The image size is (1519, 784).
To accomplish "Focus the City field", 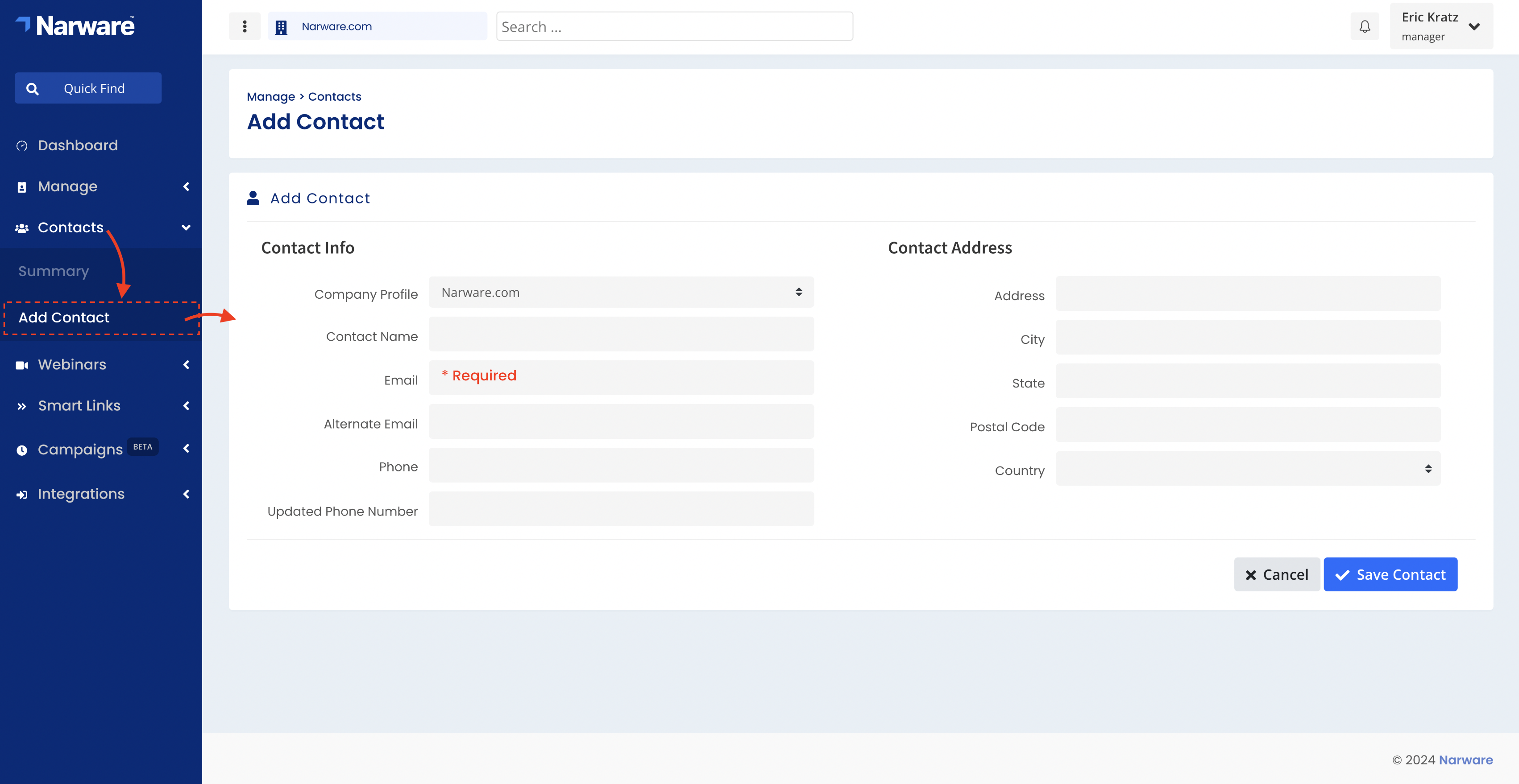I will (1248, 337).
